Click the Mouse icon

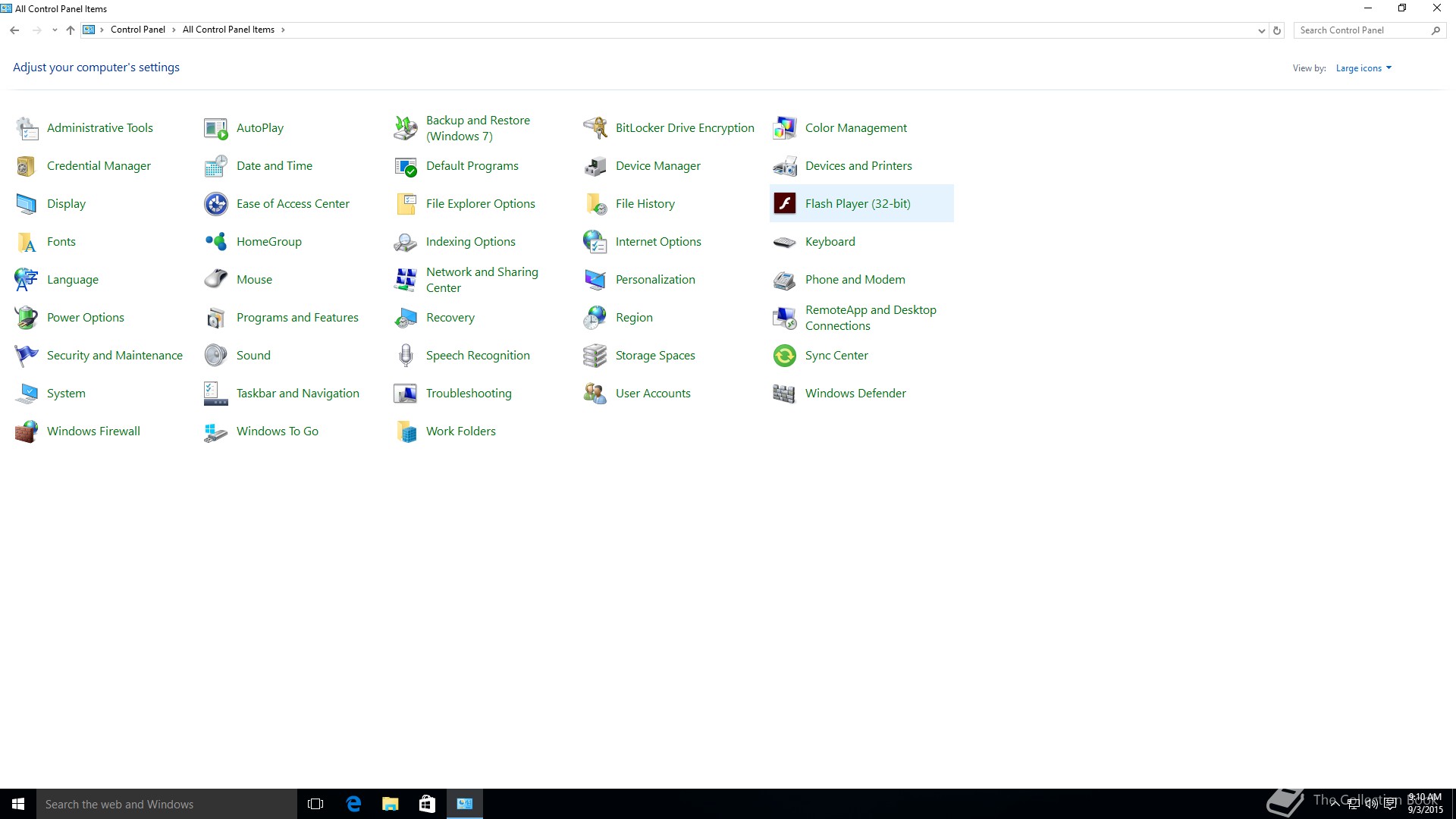pyautogui.click(x=216, y=280)
